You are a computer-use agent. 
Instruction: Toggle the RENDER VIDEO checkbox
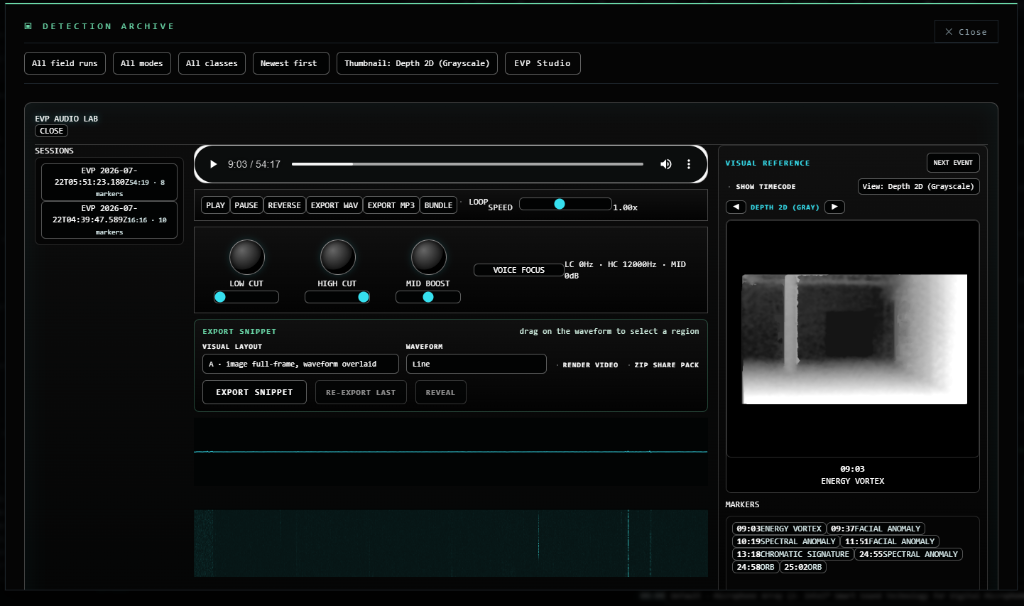point(586,365)
